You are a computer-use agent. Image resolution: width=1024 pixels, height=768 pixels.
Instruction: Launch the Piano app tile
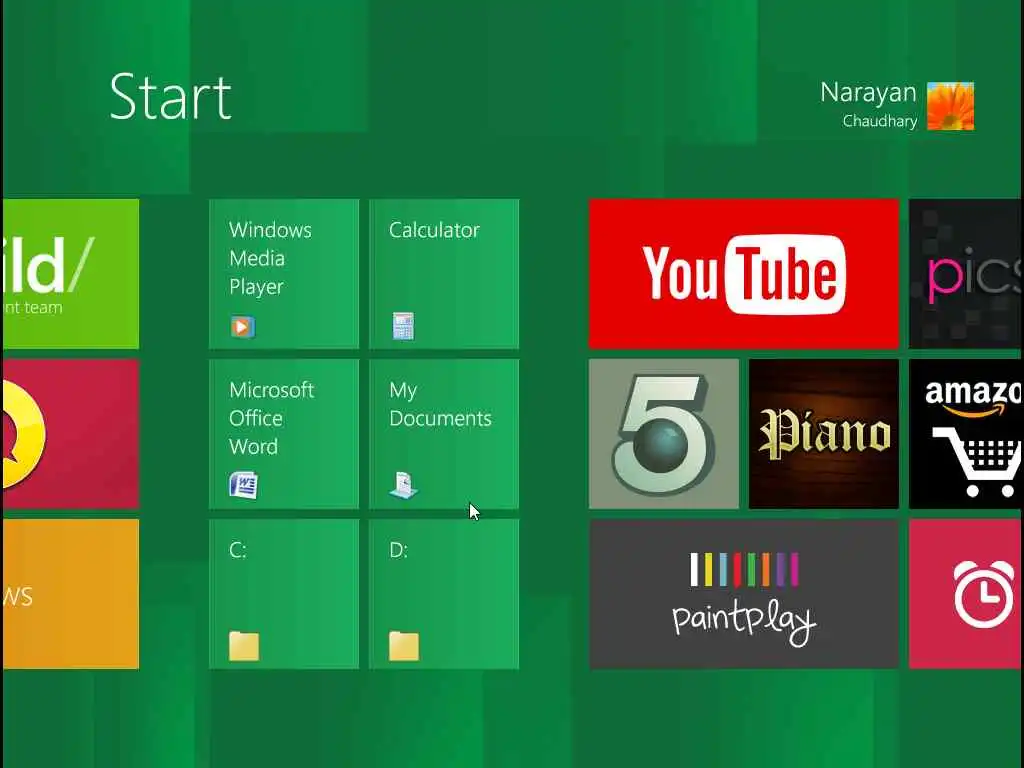pos(824,434)
